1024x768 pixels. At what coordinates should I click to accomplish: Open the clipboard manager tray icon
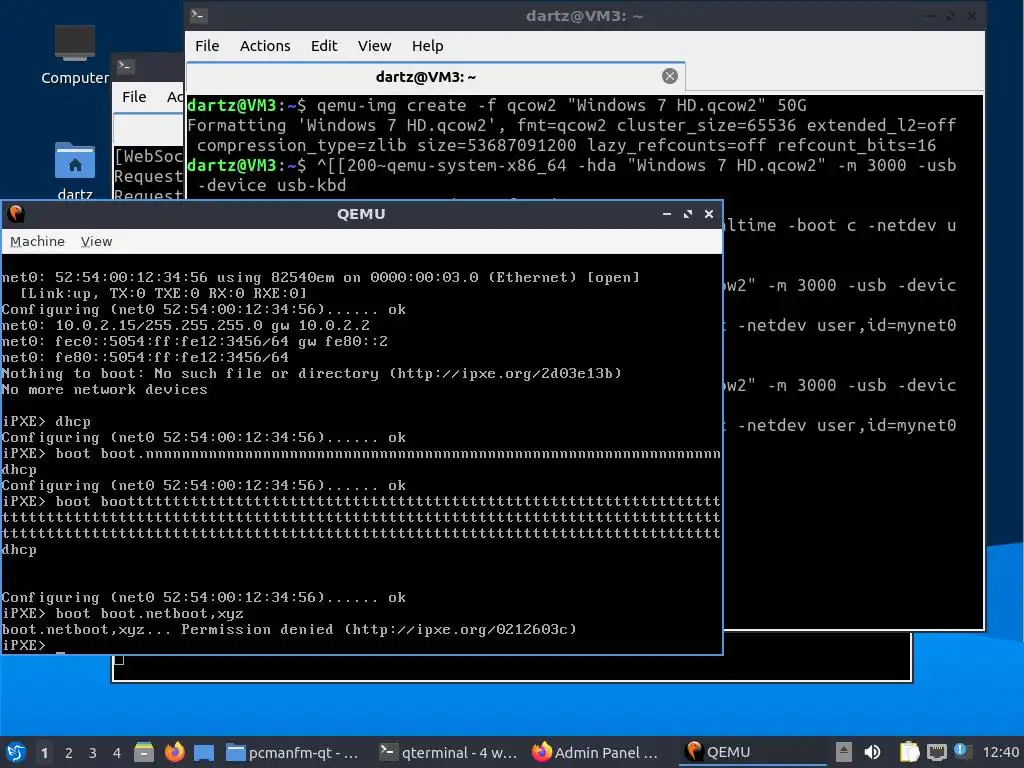click(x=909, y=752)
